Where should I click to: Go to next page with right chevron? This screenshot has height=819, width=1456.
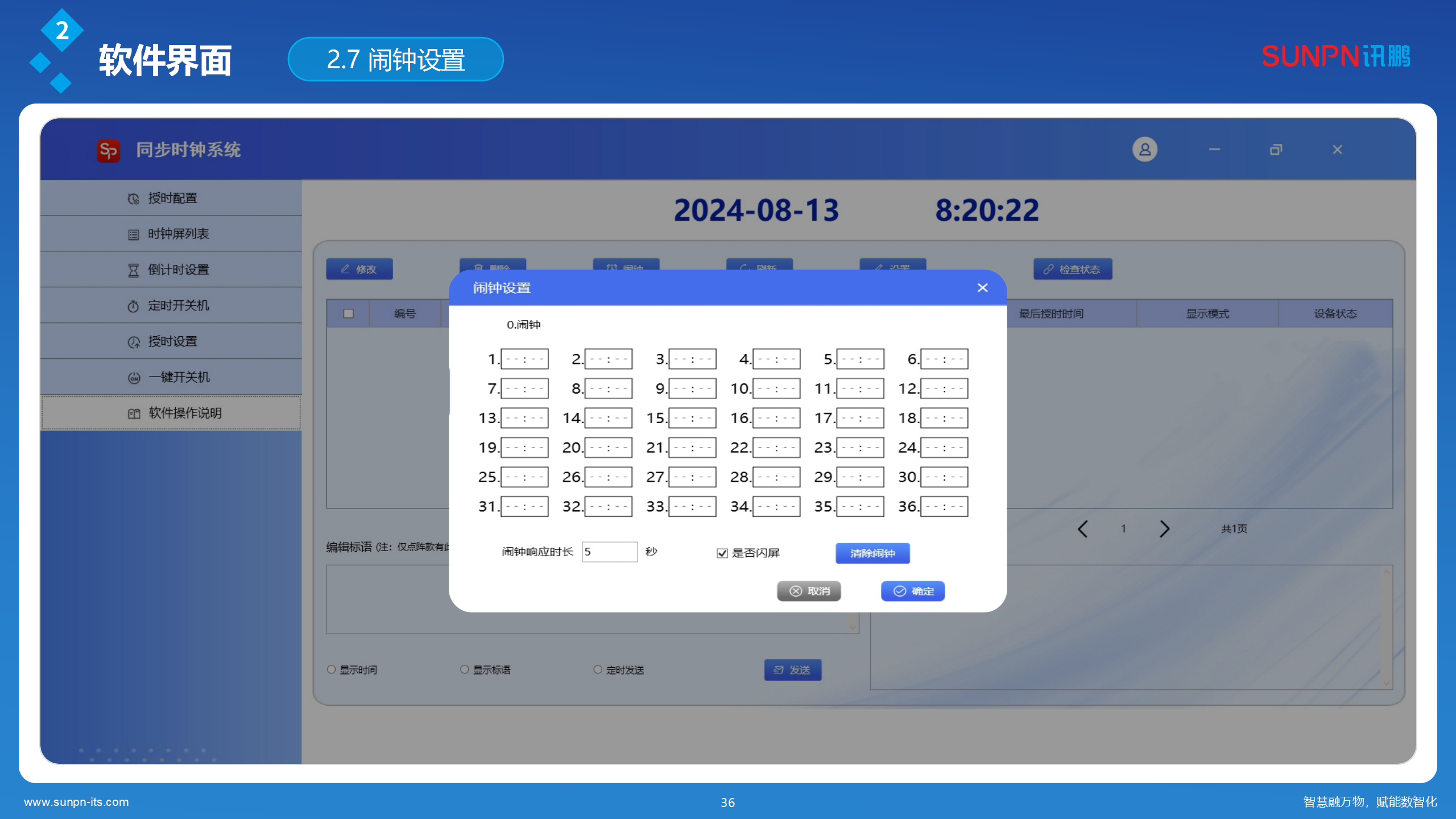point(1164,529)
